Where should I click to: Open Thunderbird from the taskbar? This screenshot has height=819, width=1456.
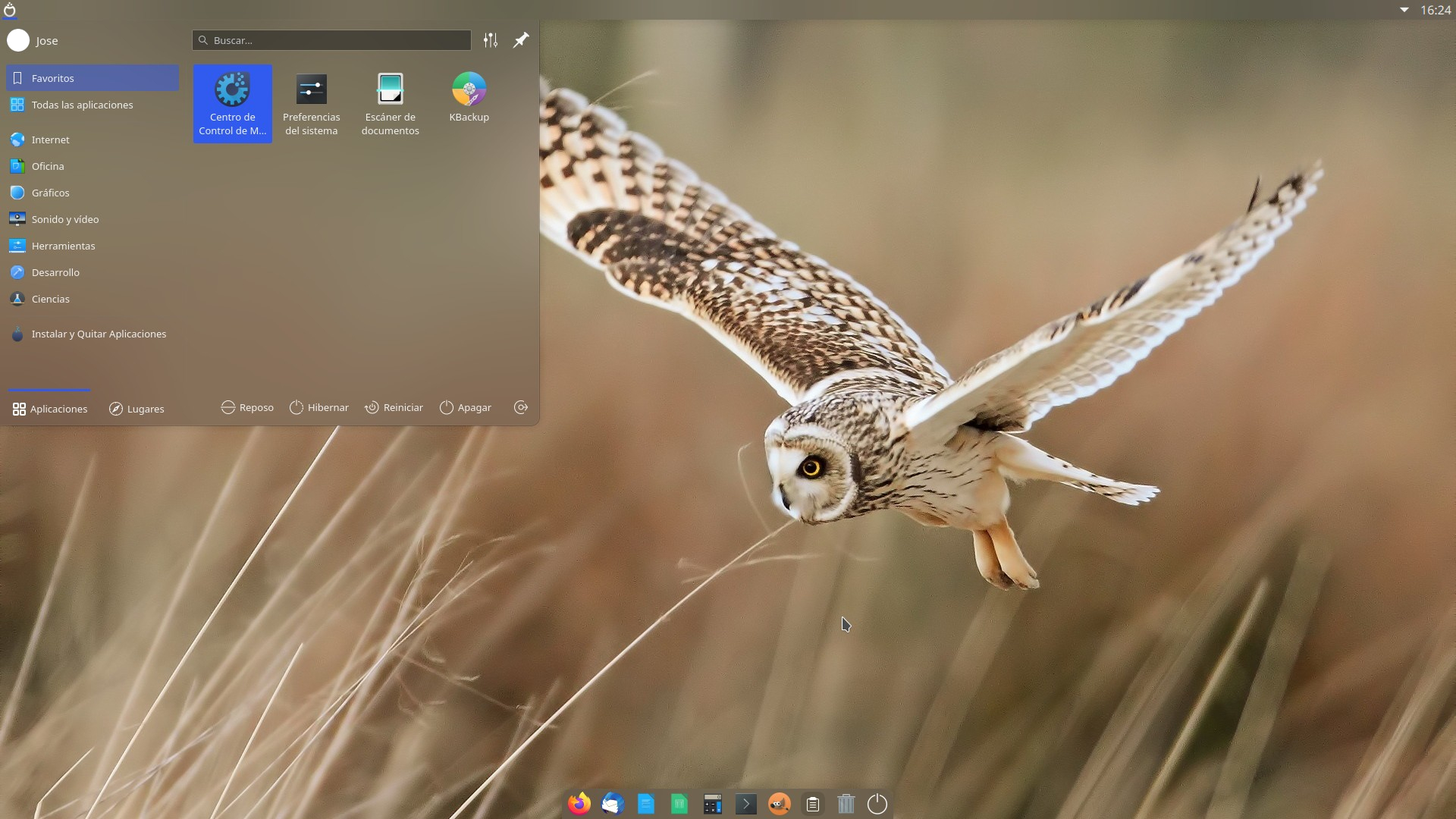pyautogui.click(x=612, y=804)
